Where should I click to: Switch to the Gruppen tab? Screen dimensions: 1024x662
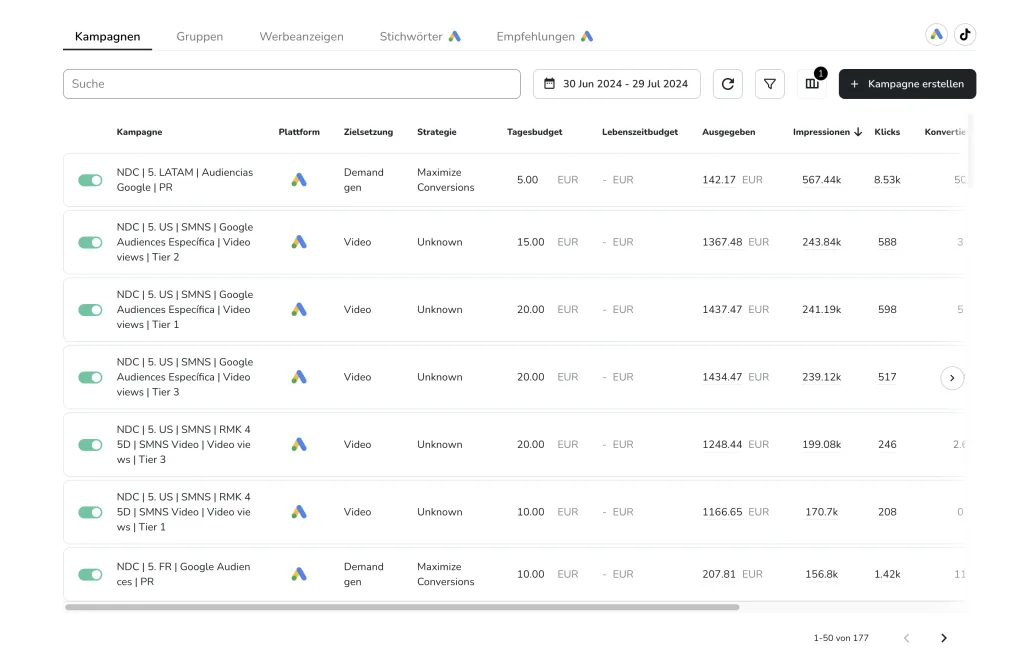click(x=200, y=37)
